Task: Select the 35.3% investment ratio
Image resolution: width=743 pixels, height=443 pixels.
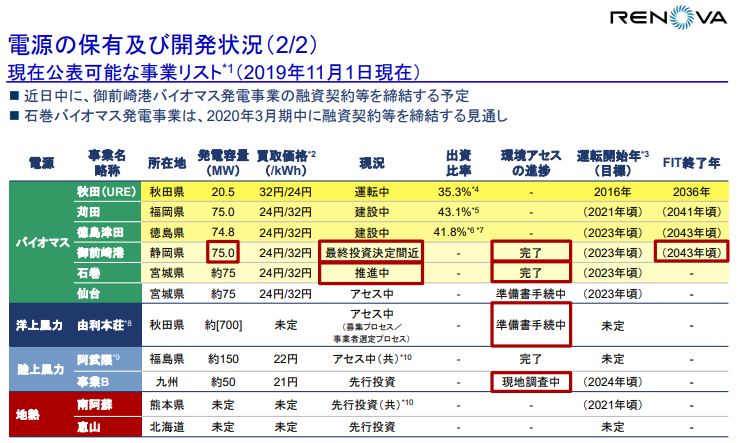Action: (458, 192)
